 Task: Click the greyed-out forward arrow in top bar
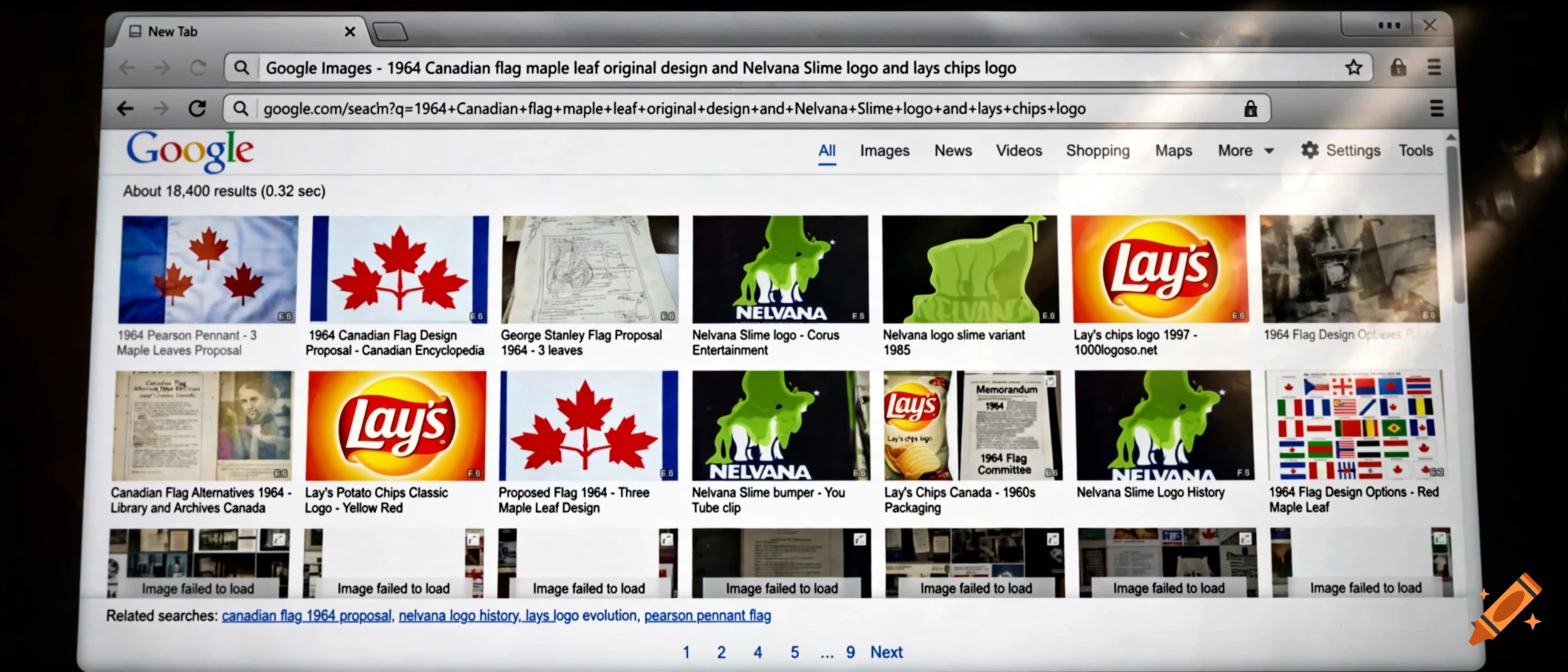coord(162,67)
